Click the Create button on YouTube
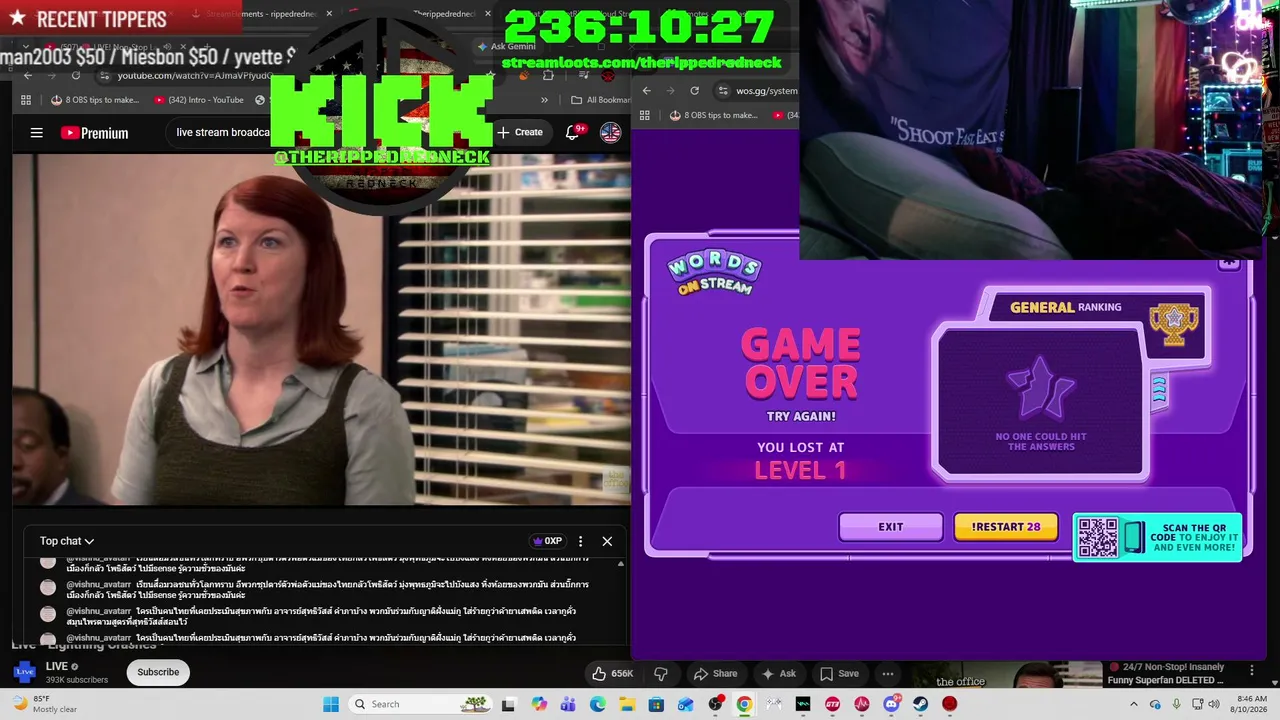 [x=520, y=132]
